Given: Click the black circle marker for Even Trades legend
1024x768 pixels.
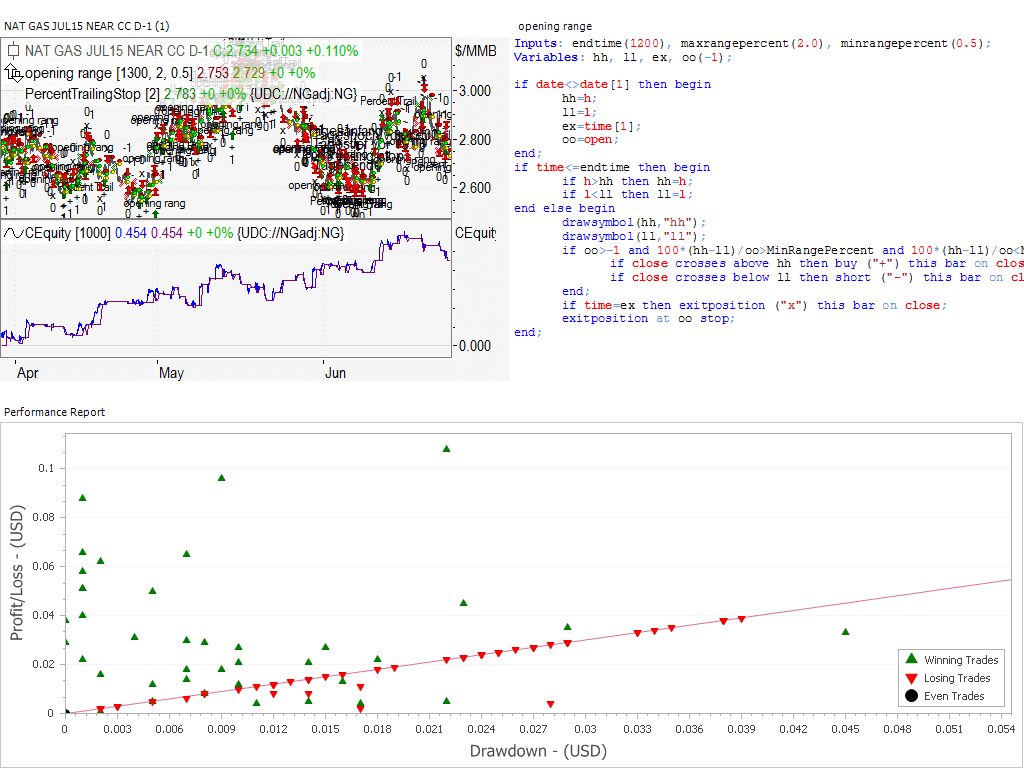Looking at the screenshot, I should (912, 696).
